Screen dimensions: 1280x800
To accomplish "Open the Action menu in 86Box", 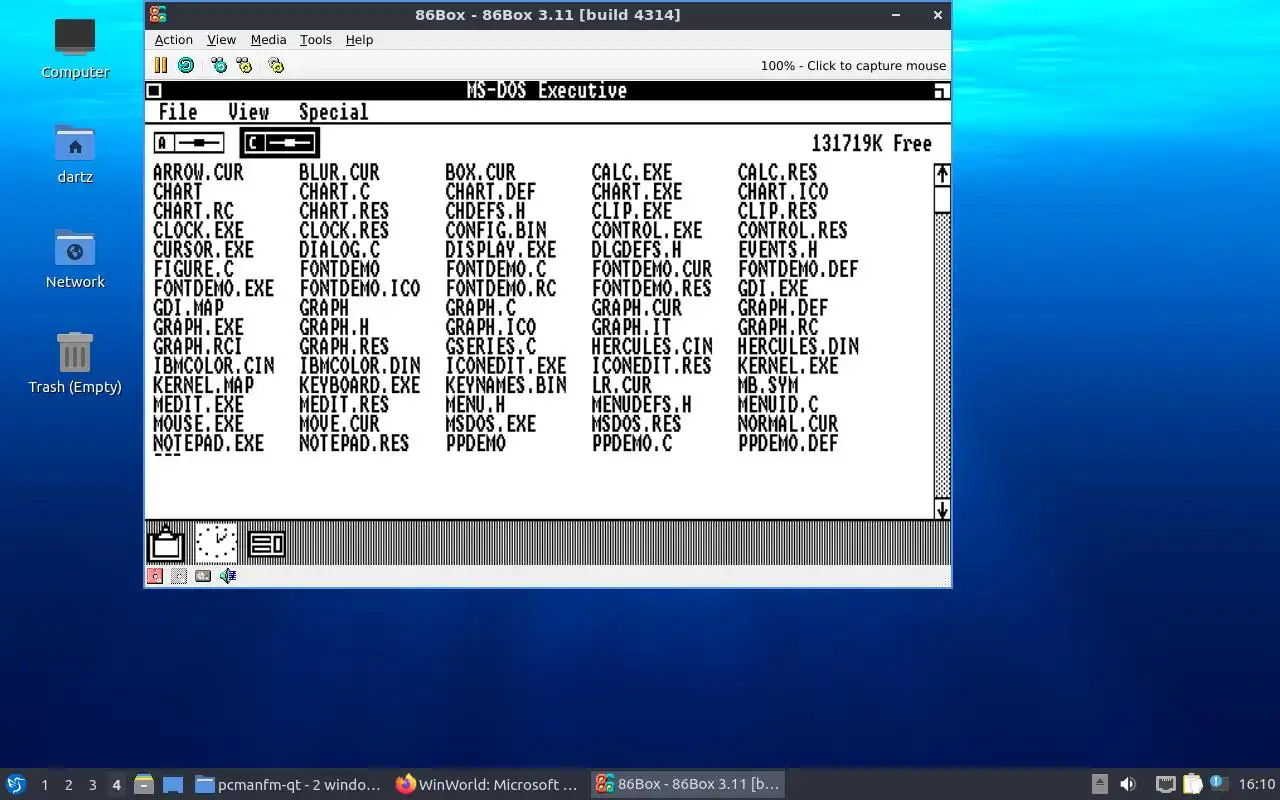I will tap(174, 40).
